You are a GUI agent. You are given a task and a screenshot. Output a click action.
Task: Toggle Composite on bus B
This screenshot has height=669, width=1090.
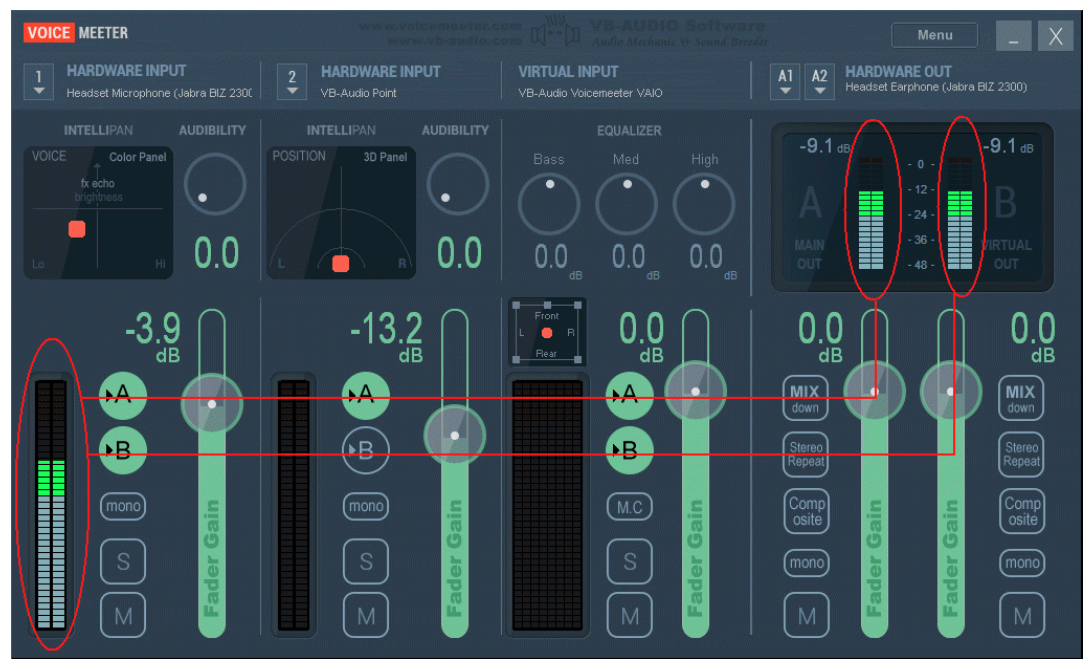(1022, 511)
